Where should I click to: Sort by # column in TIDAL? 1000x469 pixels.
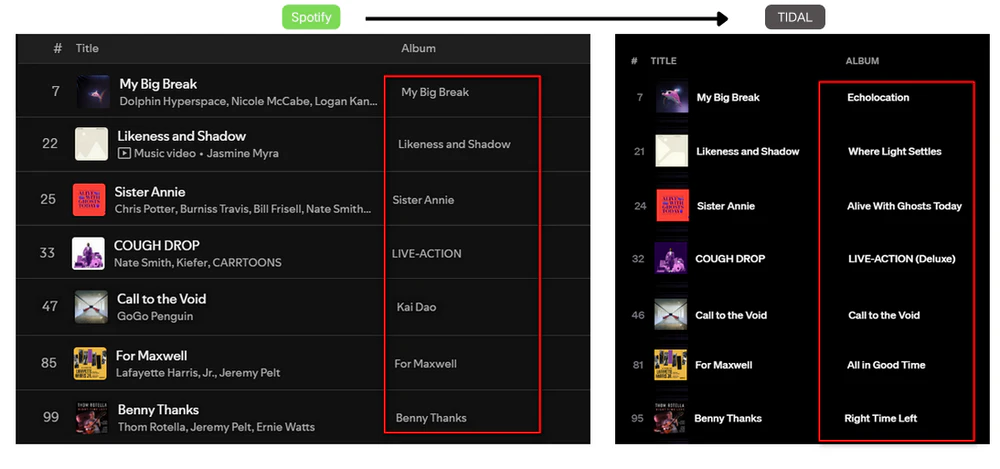(634, 61)
